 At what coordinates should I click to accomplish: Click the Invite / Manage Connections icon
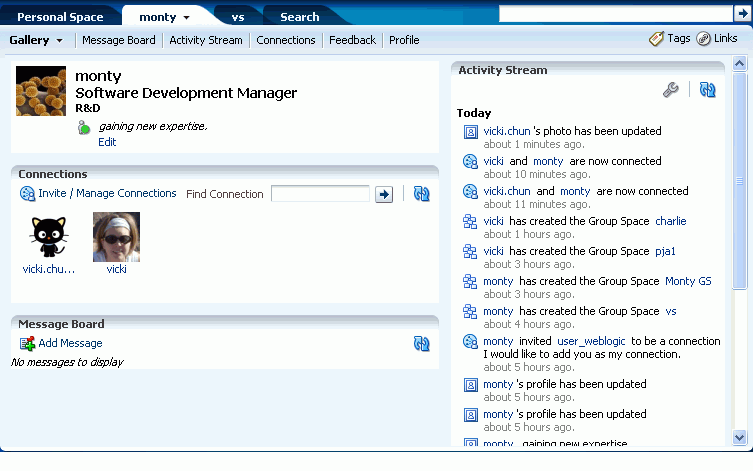[27, 193]
